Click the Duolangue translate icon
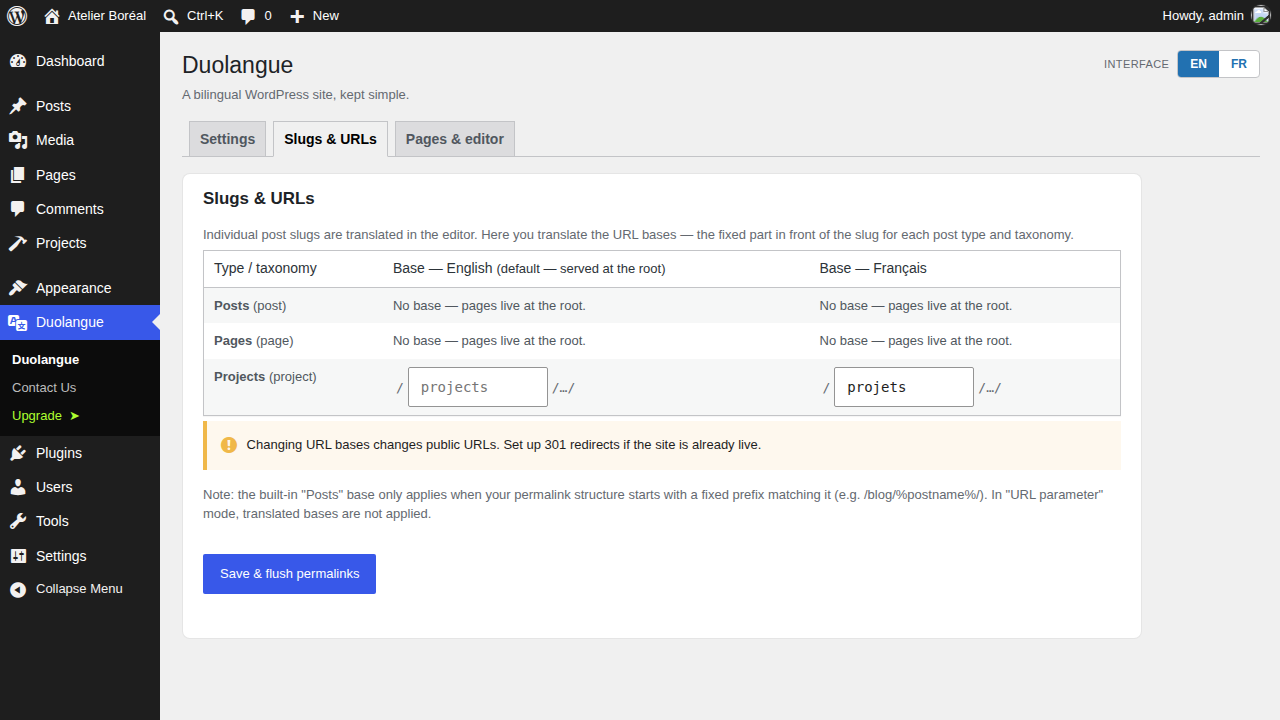This screenshot has height=720, width=1280. [x=18, y=322]
